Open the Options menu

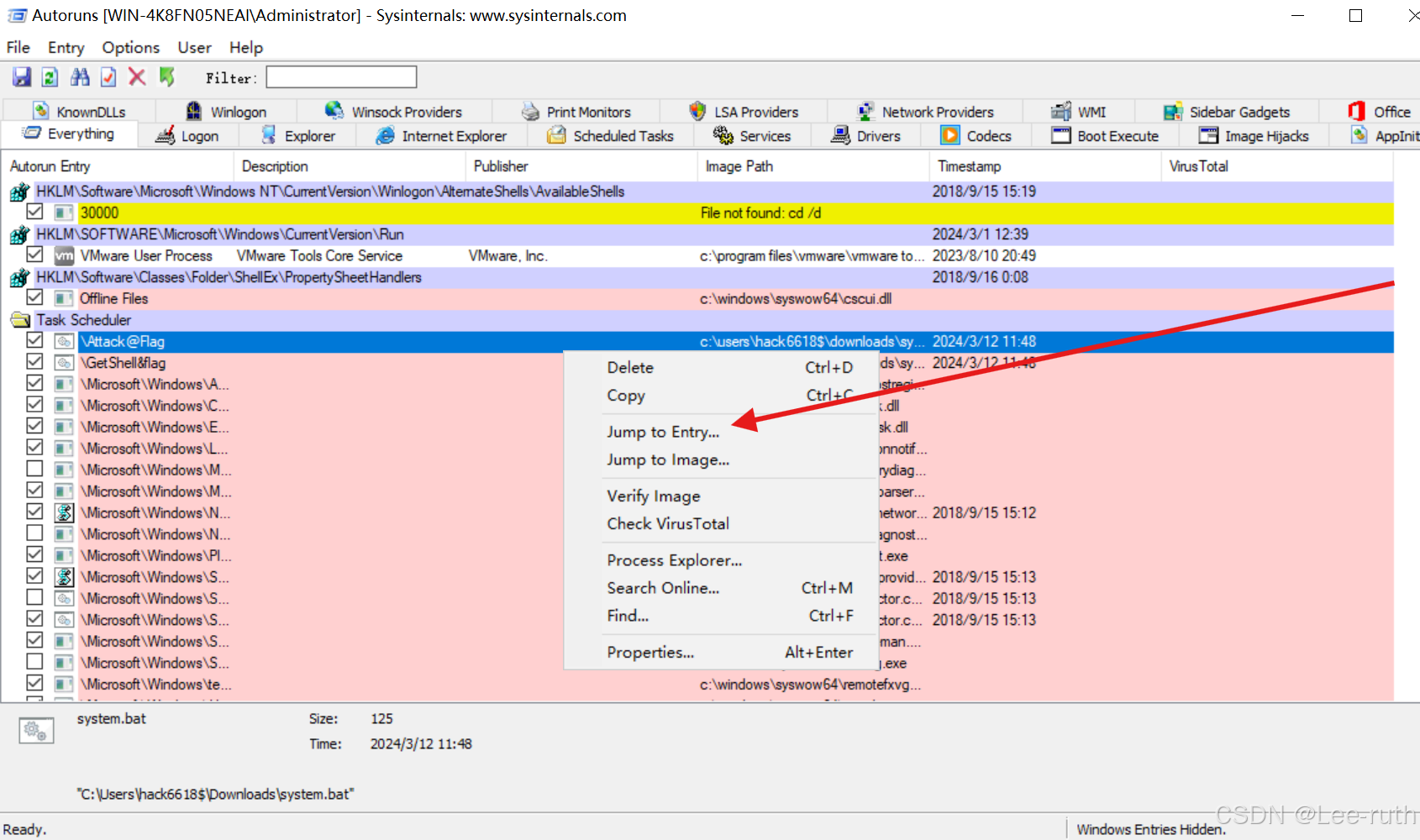131,47
